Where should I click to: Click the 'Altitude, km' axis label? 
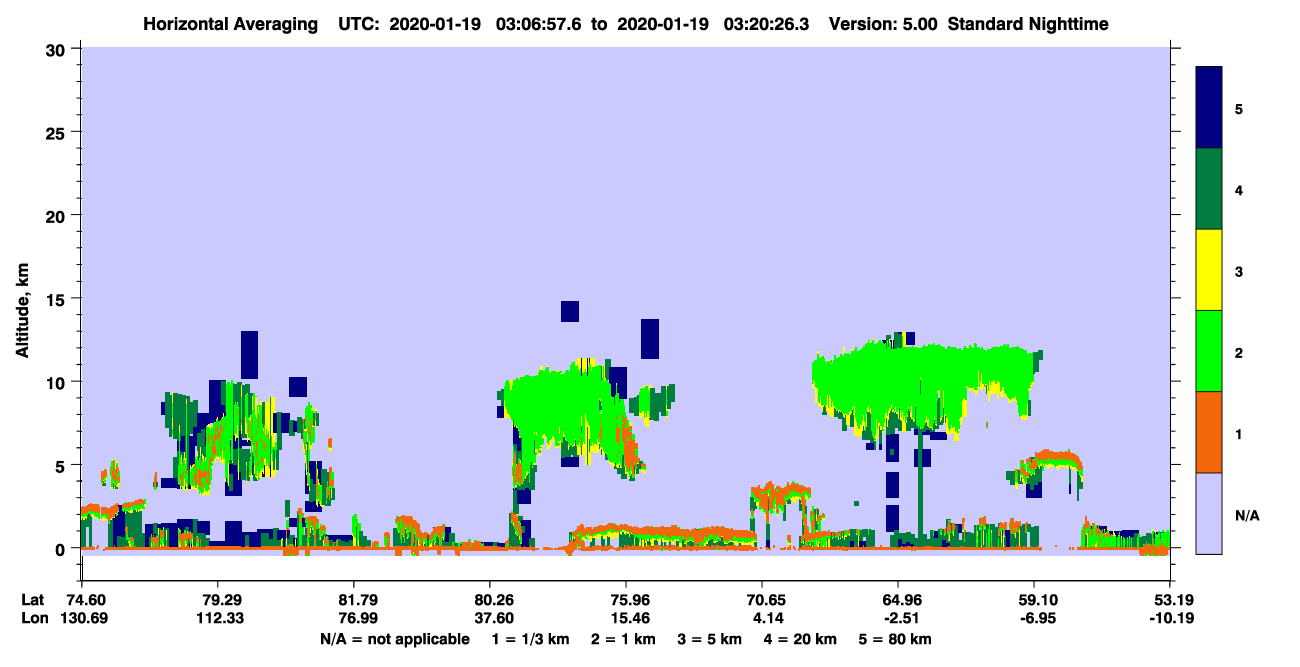[x=23, y=311]
